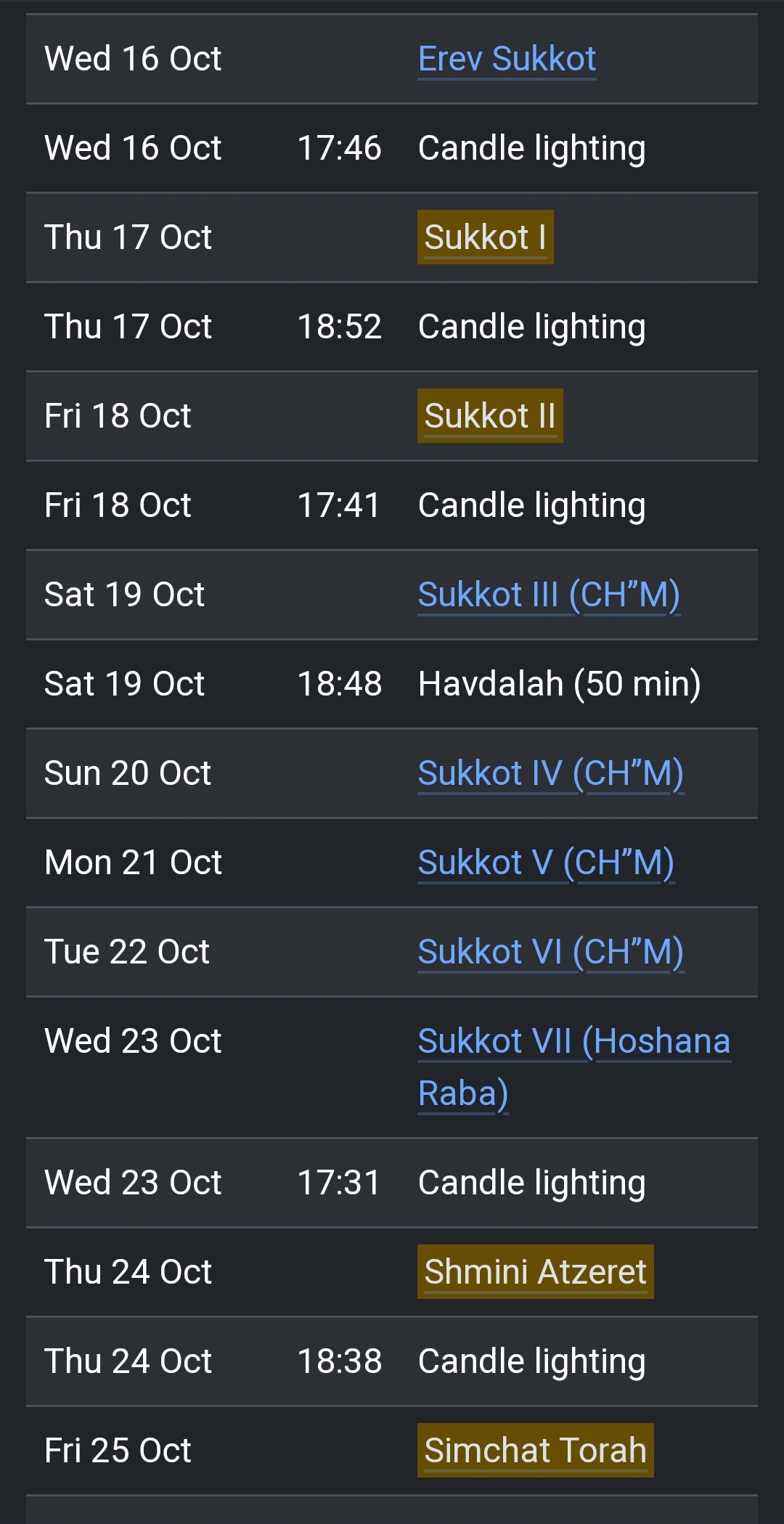Image resolution: width=784 pixels, height=1524 pixels.
Task: Click the 17:31 candle lighting time
Action: coord(339,1183)
